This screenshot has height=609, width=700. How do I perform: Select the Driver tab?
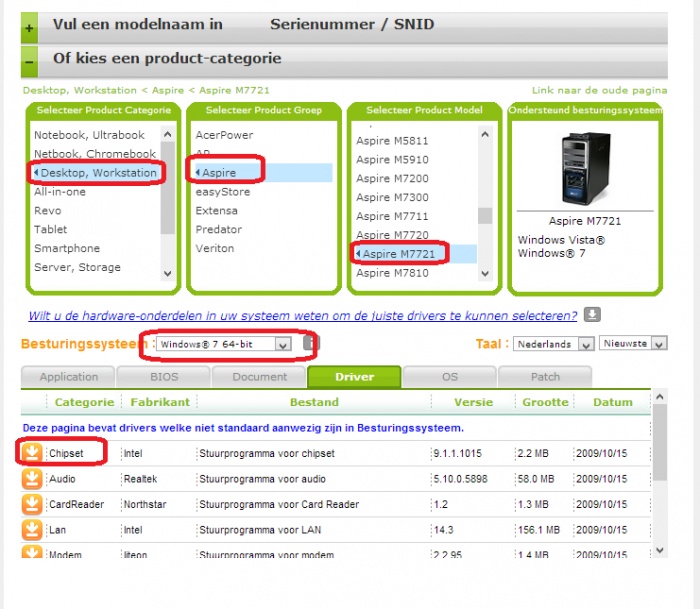coord(354,377)
